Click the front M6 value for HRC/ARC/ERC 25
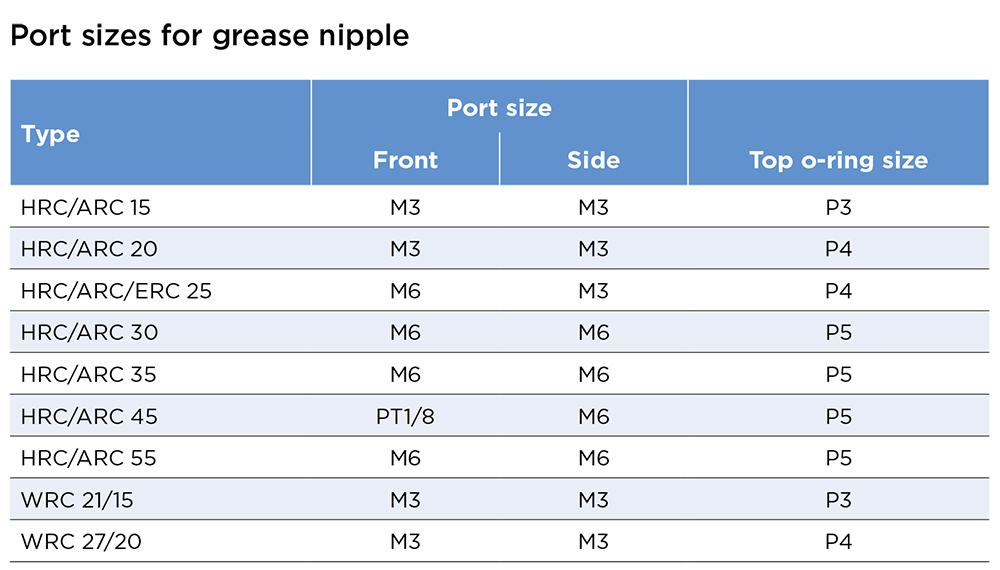Screen dimensions: 1000x570 point(405,291)
